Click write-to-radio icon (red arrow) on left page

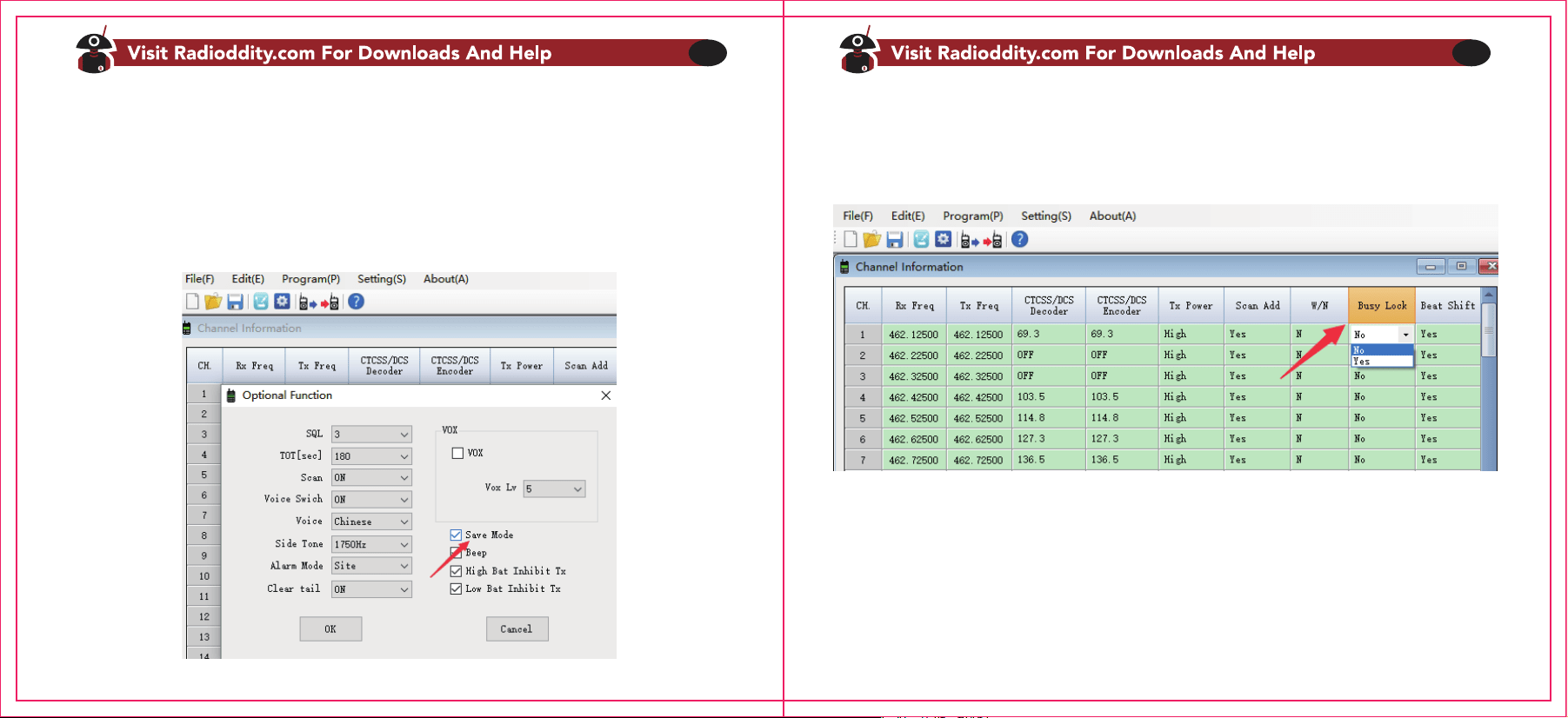tap(330, 302)
